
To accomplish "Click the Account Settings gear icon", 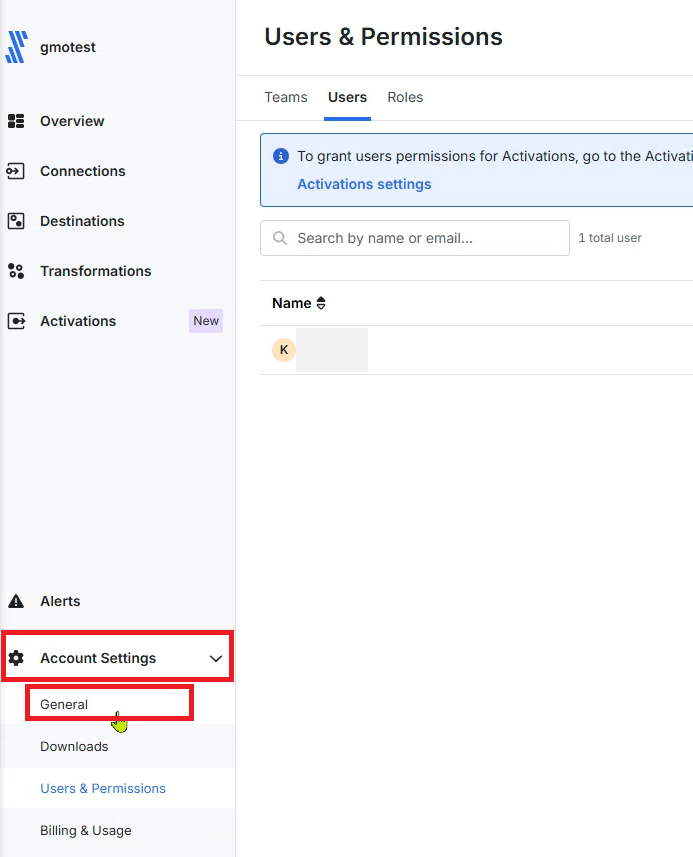I will coord(16,658).
